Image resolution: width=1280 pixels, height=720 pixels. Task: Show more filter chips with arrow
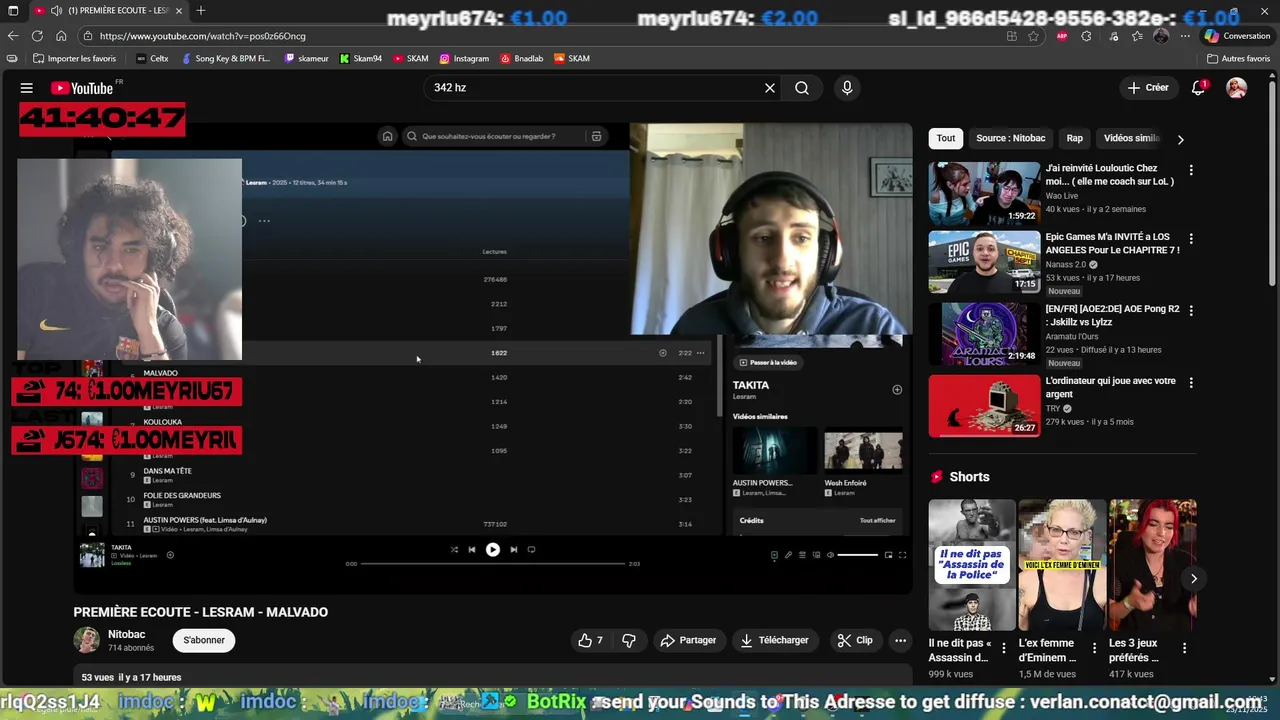pyautogui.click(x=1180, y=139)
